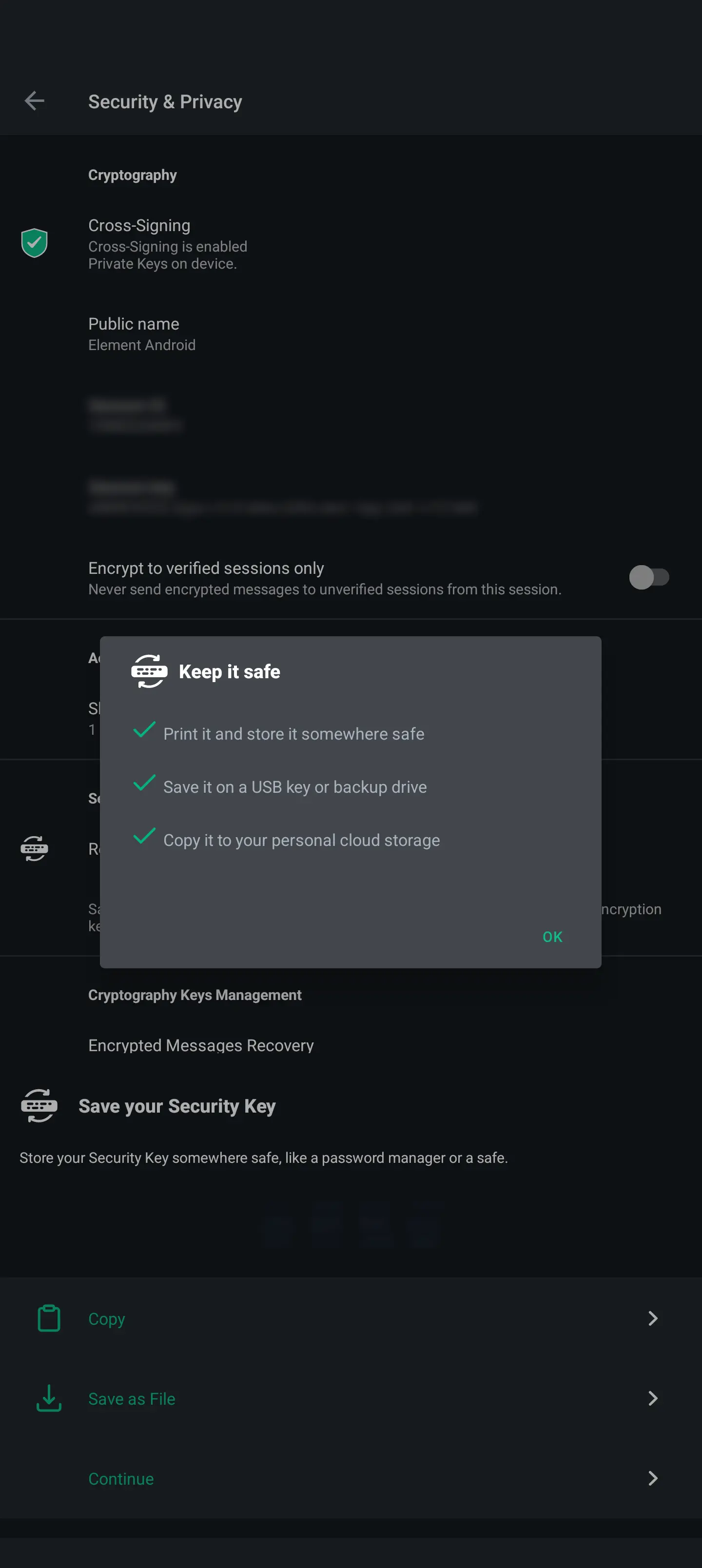Click checkmark beside Save it on USB key
This screenshot has height=1568, width=702.
pos(144,783)
